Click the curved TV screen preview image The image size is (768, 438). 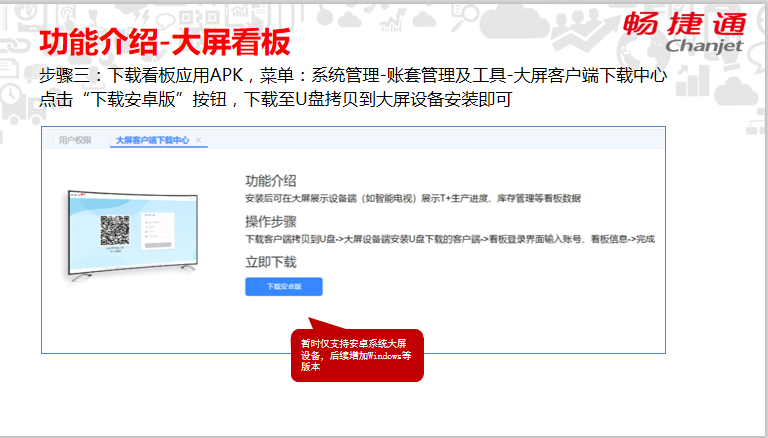point(132,235)
